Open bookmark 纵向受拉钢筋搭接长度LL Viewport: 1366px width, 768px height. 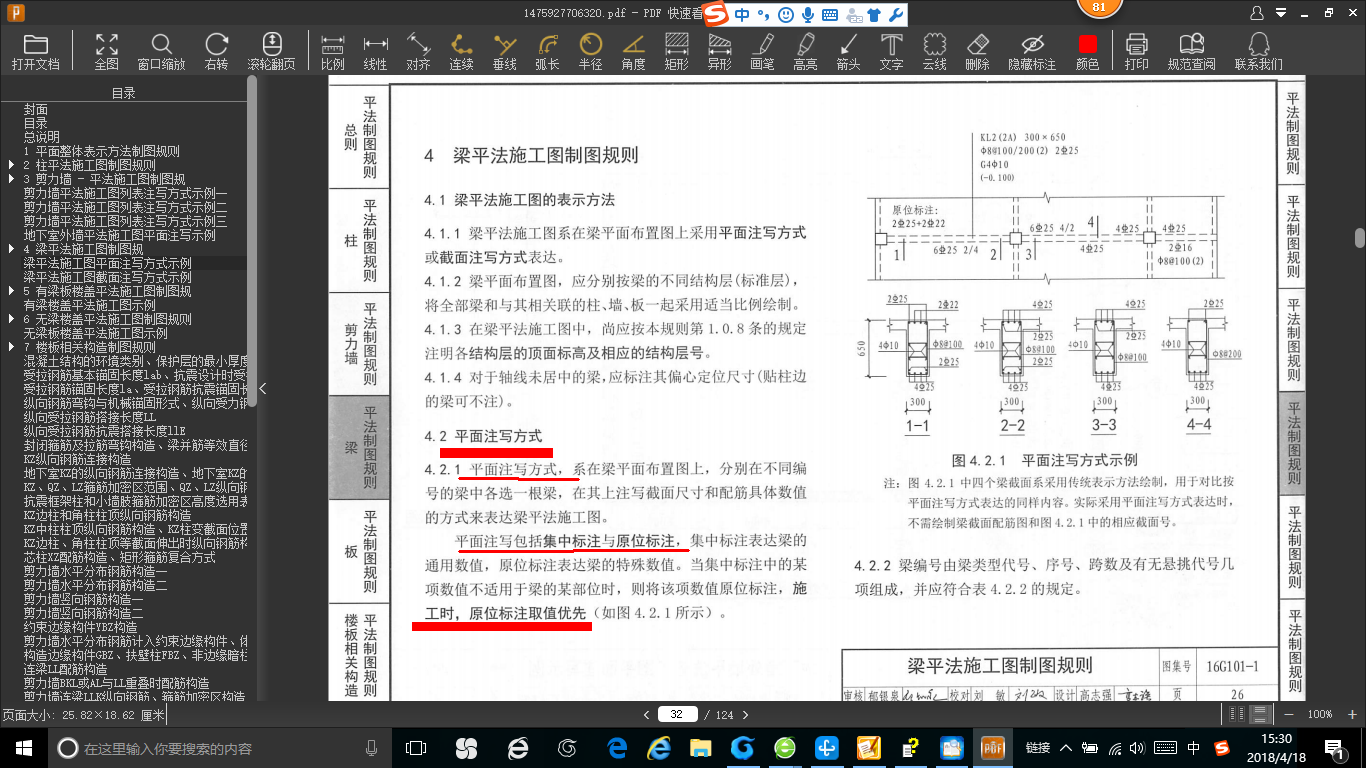point(90,417)
